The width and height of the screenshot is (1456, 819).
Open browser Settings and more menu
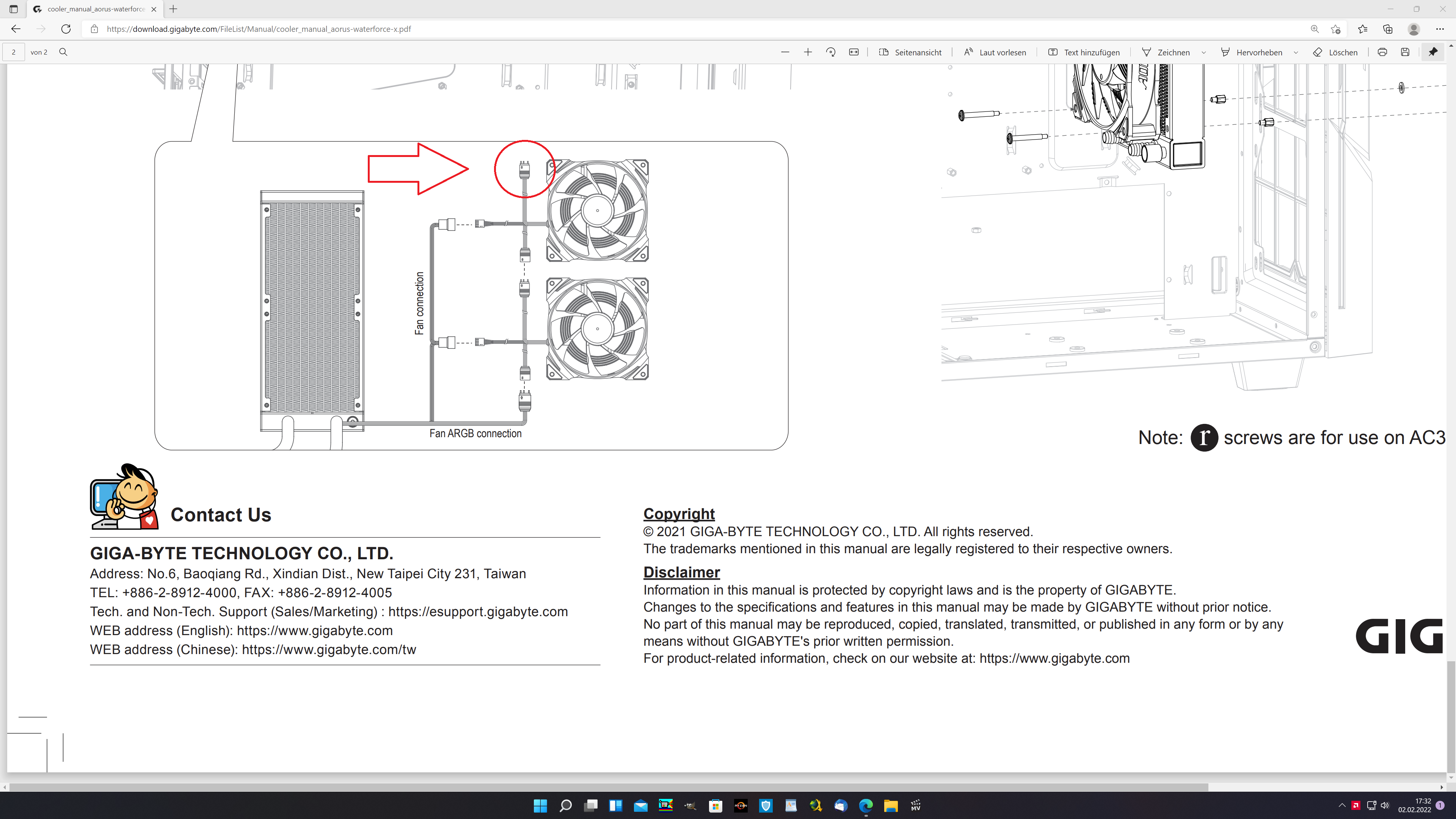pos(1440,29)
